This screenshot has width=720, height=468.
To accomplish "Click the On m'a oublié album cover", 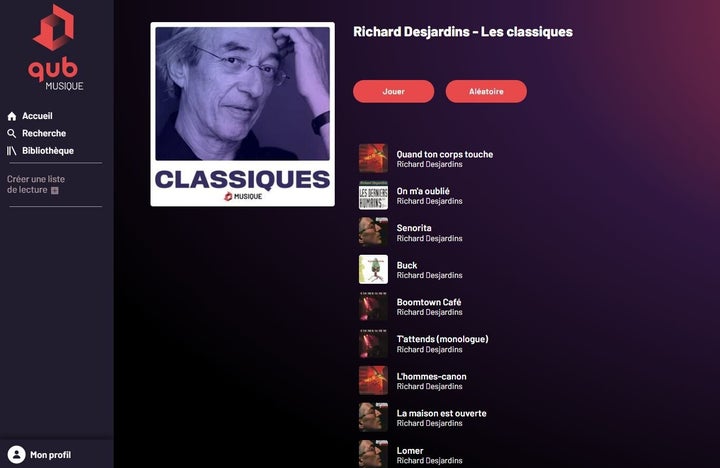I will click(373, 195).
